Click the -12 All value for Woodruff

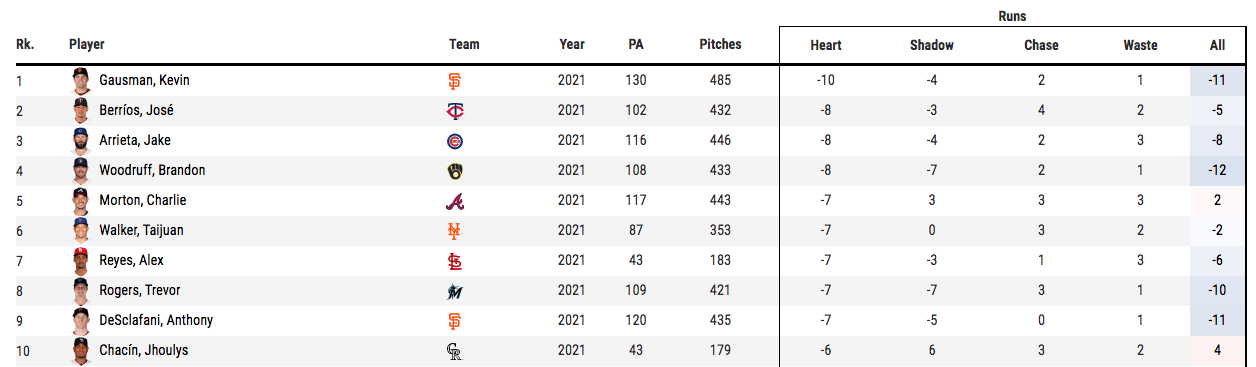point(1217,170)
